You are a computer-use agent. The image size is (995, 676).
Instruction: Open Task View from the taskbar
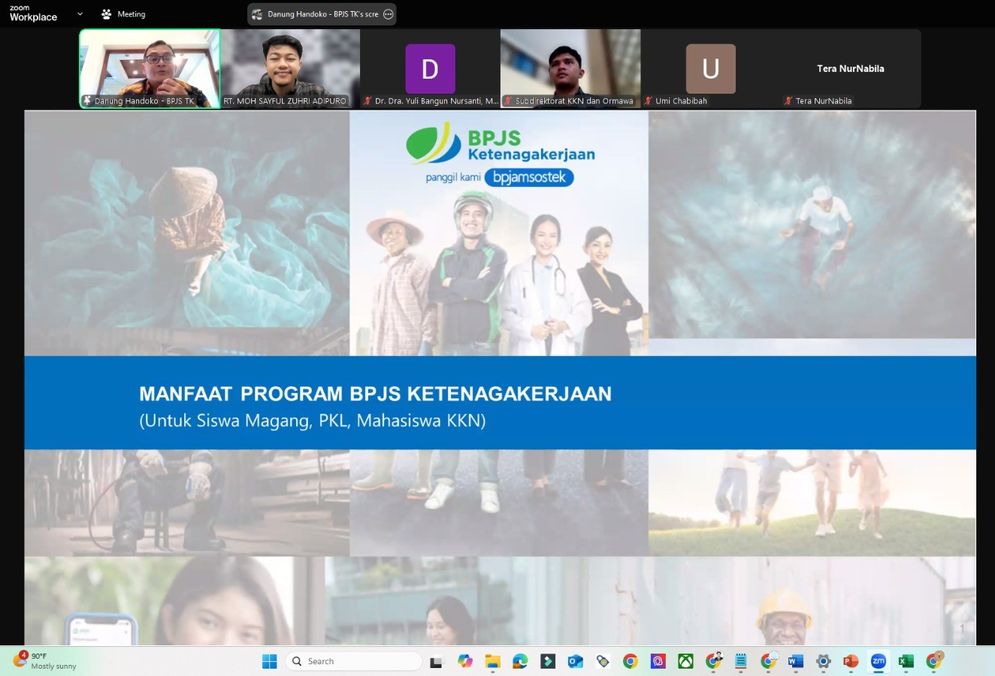(x=436, y=661)
